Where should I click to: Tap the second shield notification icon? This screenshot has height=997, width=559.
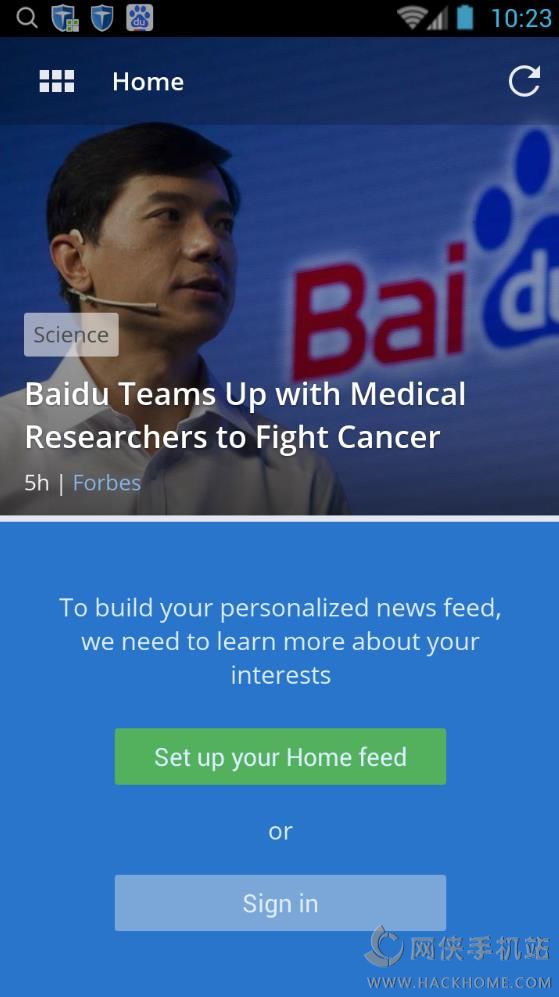click(102, 18)
